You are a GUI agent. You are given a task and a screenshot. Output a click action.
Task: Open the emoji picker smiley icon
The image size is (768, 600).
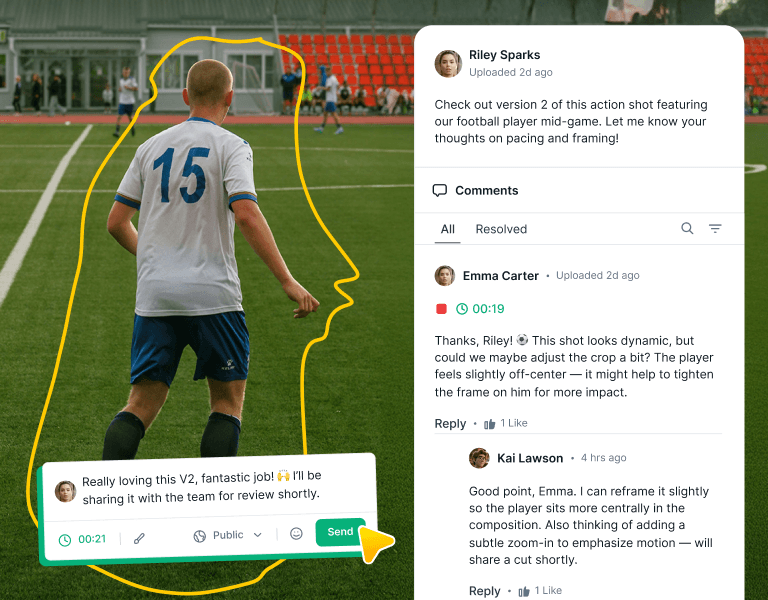tap(296, 533)
